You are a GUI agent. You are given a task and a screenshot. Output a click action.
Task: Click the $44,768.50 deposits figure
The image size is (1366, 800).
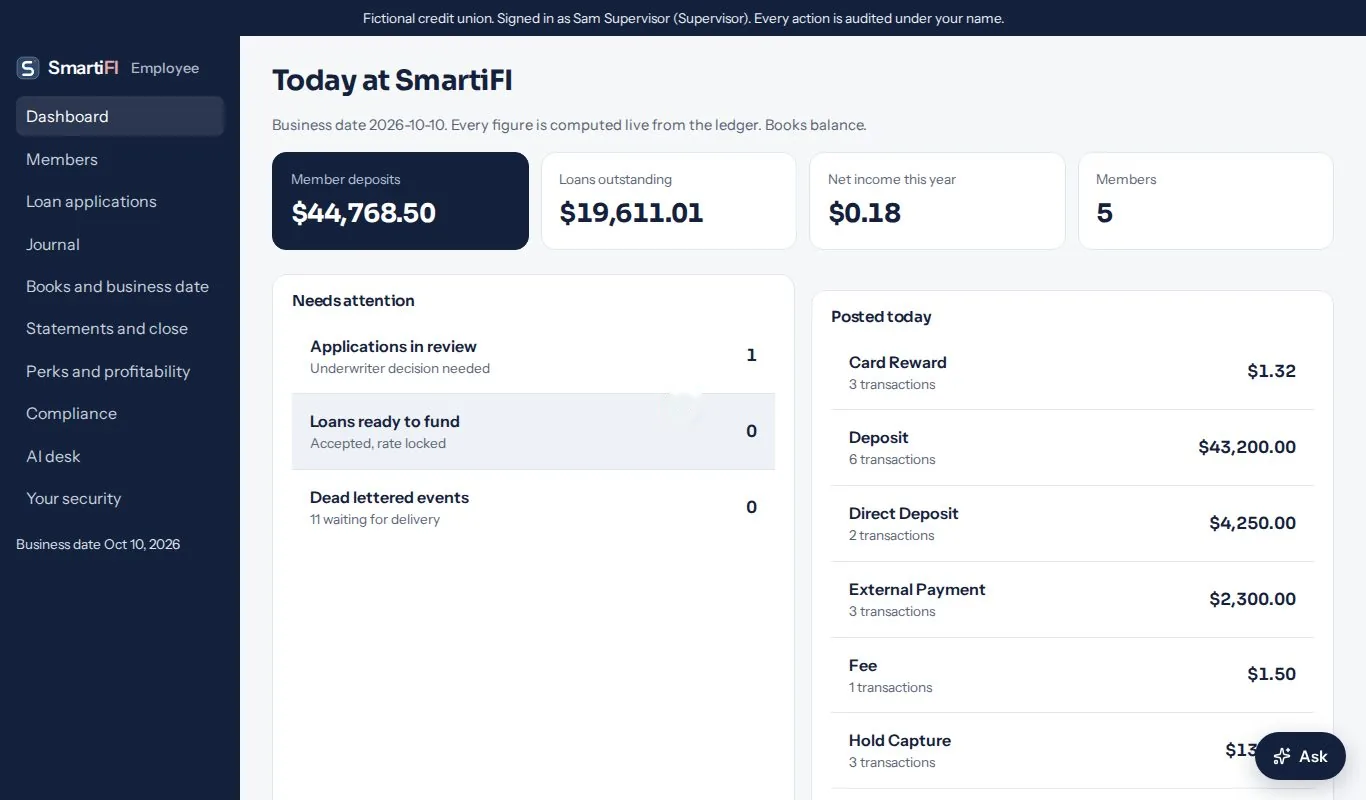pos(364,213)
